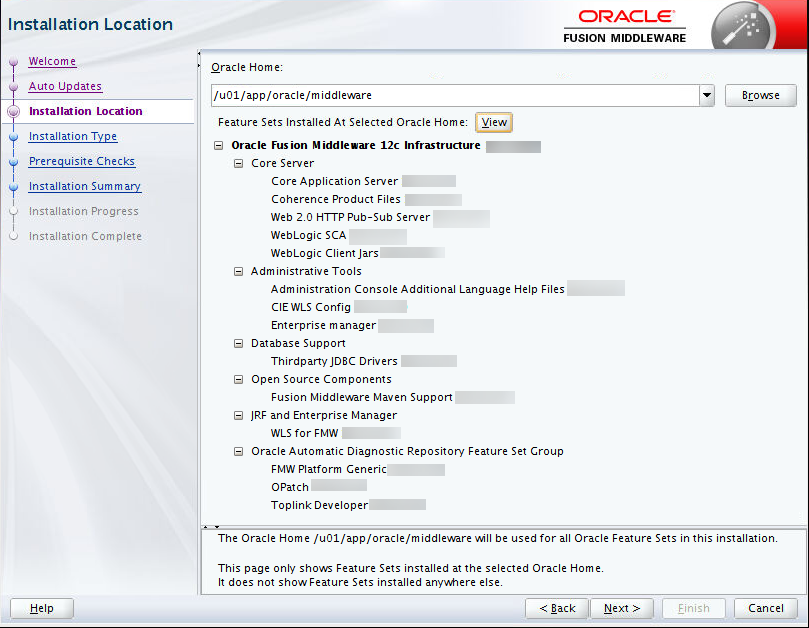Click the navigation panel collapse arrows
The image size is (809, 628).
click(199, 60)
